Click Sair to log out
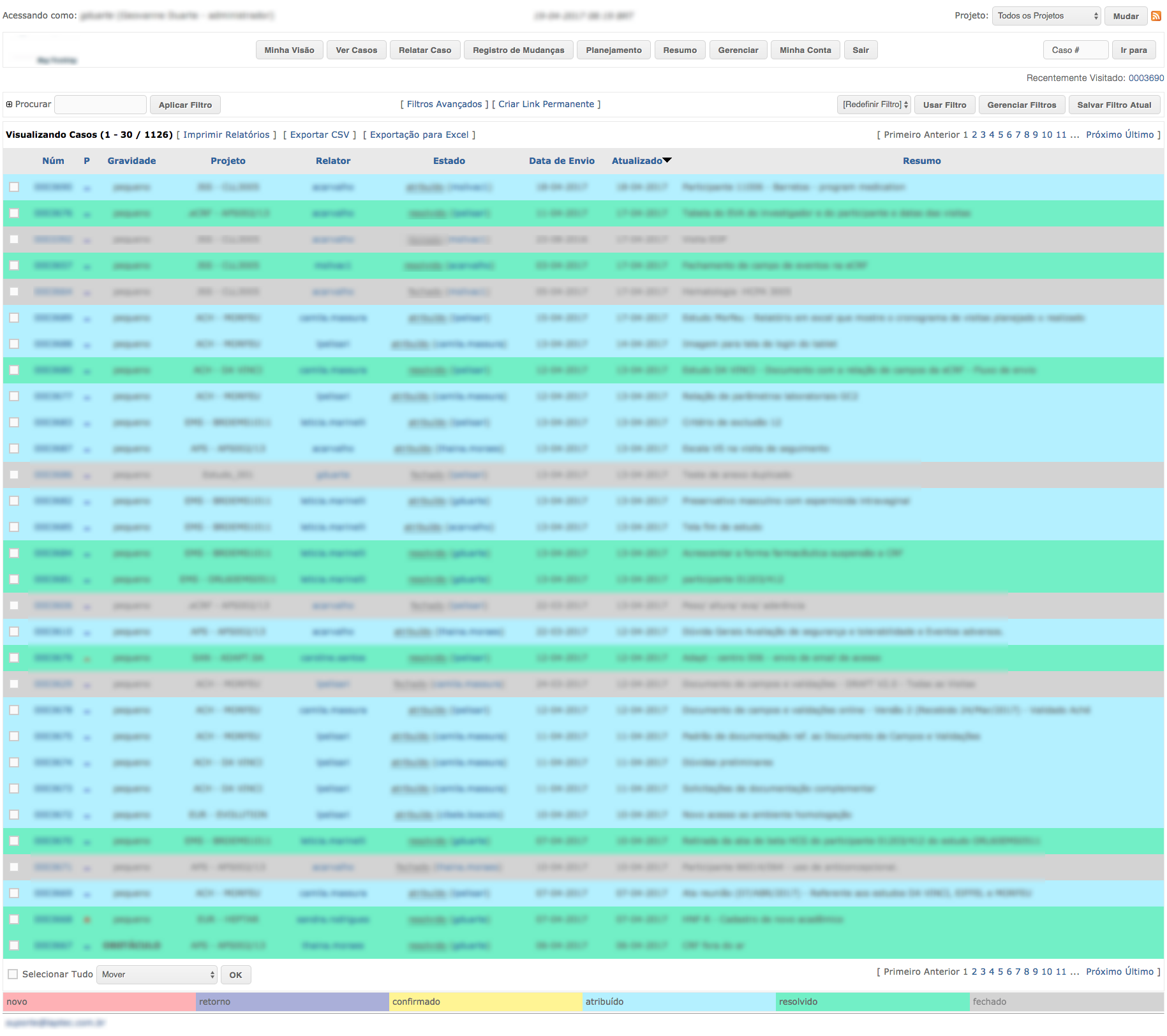Viewport: 1167px width, 1036px height. (x=861, y=50)
